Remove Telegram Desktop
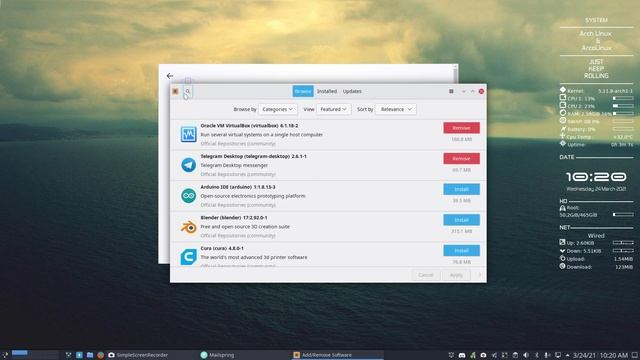 [x=461, y=158]
